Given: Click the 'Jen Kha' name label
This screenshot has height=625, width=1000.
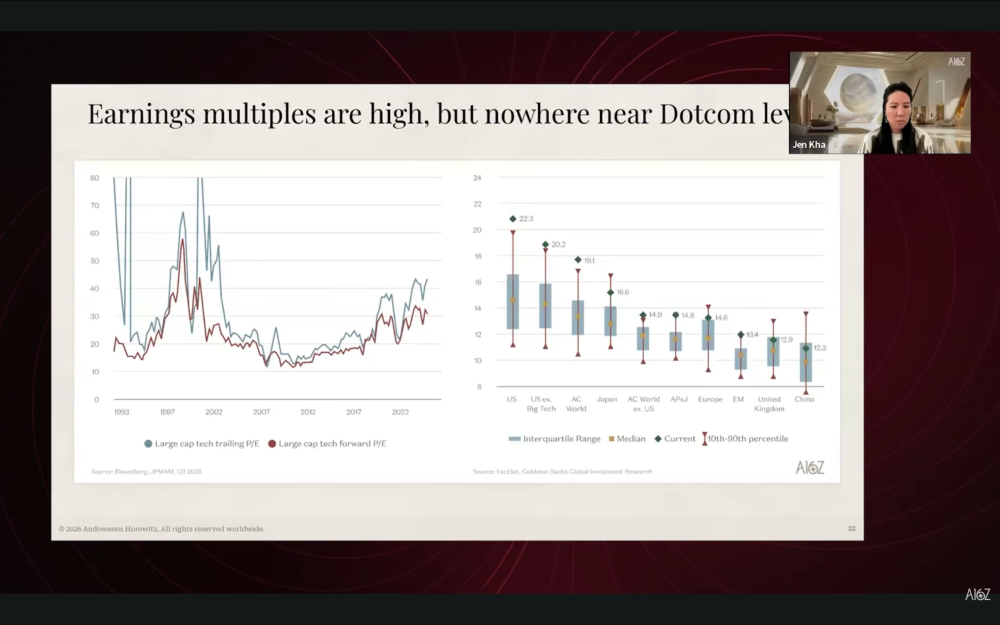Looking at the screenshot, I should 809,145.
